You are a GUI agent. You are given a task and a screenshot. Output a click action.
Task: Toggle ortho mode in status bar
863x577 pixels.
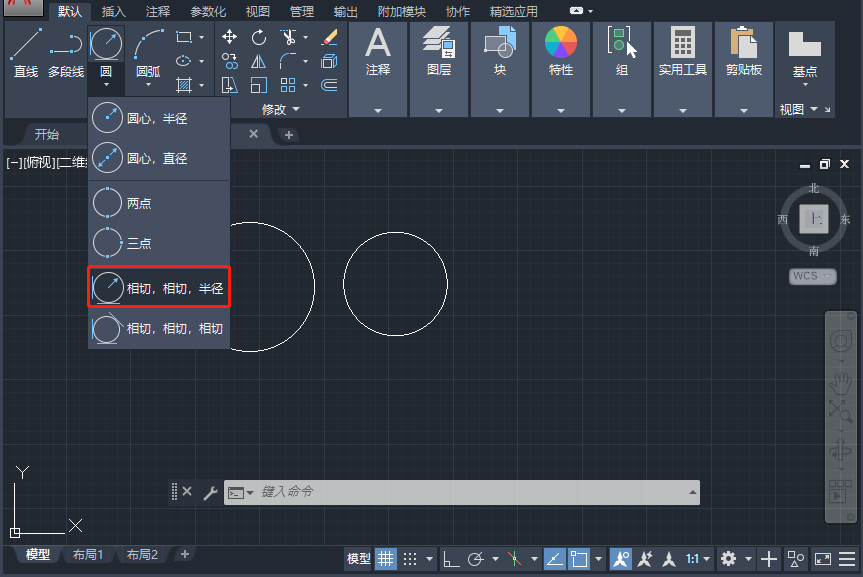[x=451, y=559]
